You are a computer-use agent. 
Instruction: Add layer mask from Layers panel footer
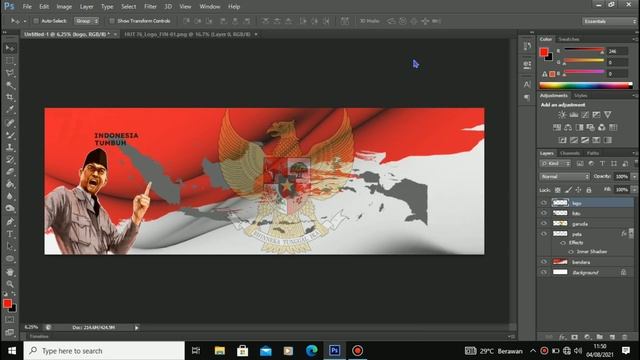[x=574, y=337]
